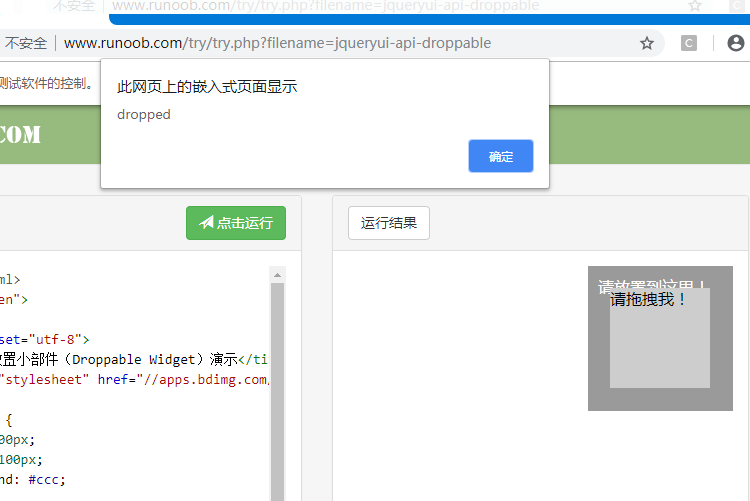Click the stylesheet href code line
Image resolution: width=750 pixels, height=501 pixels.
(135, 379)
